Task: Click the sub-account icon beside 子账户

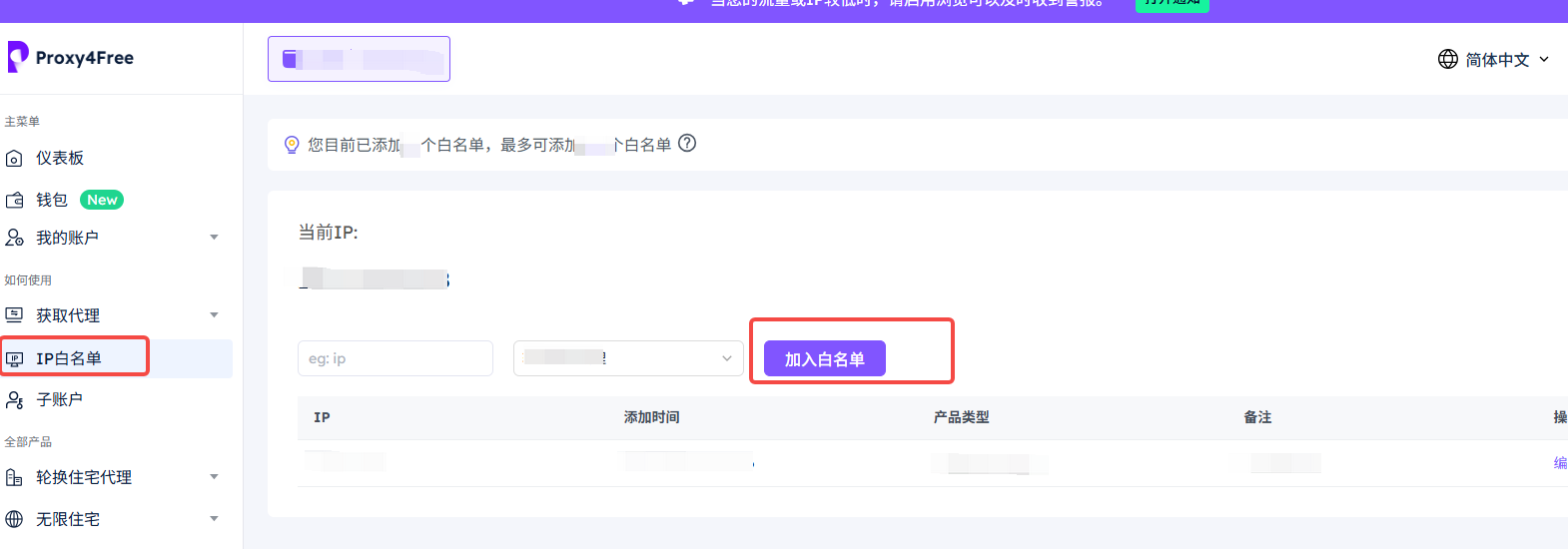Action: pyautogui.click(x=14, y=400)
